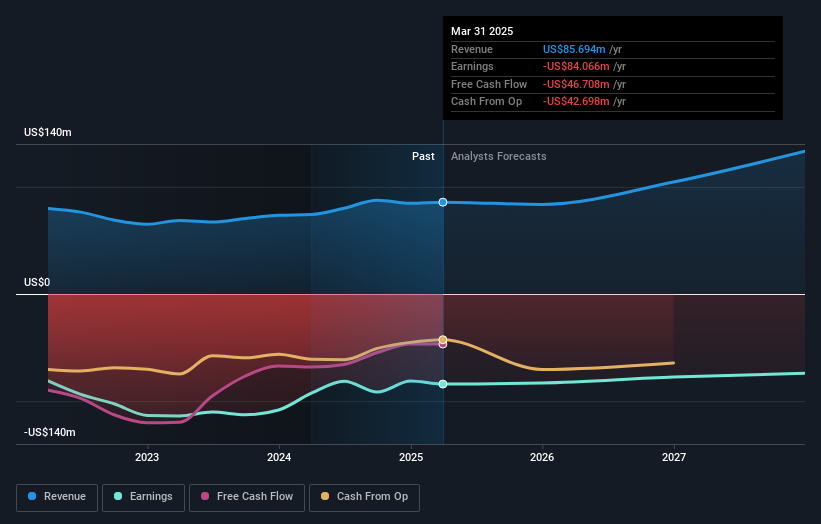Click the Free Cash Flow label in tooltip

coord(489,84)
